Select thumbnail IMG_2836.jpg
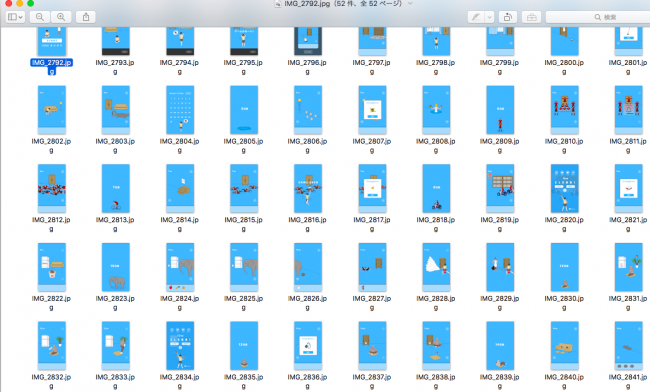The height and width of the screenshot is (392, 650). [308, 346]
